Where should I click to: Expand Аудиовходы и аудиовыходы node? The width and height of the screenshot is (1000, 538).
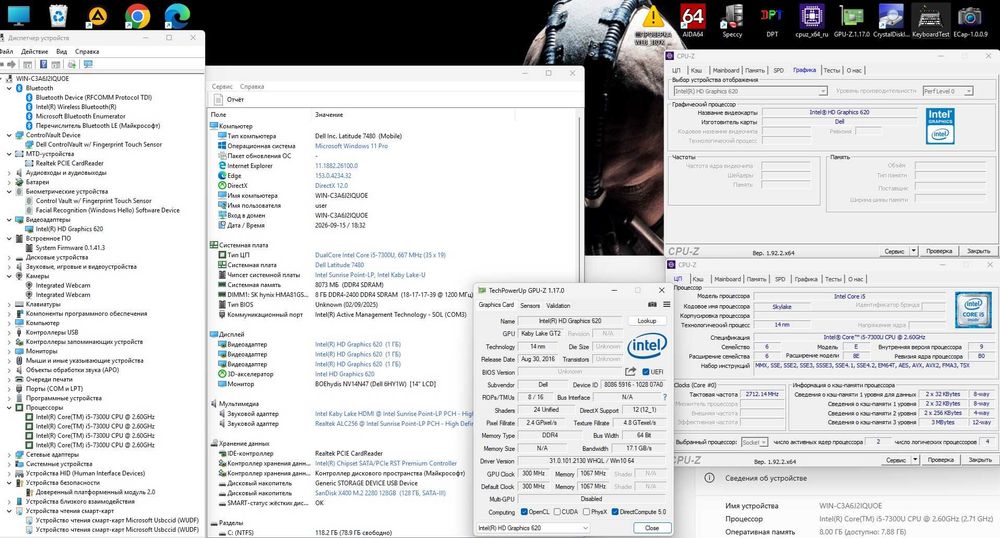(x=9, y=173)
